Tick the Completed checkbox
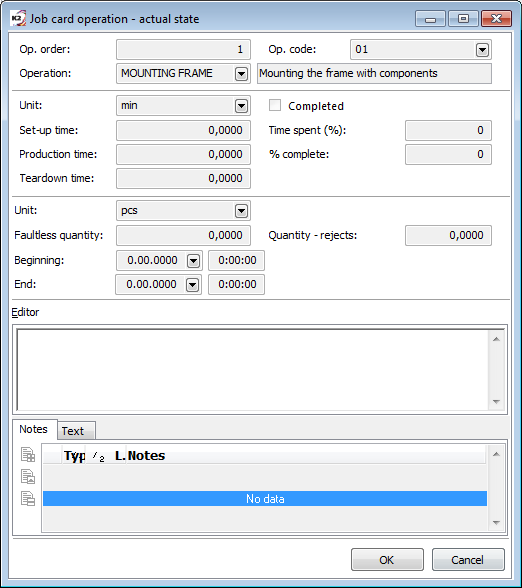 (x=275, y=105)
